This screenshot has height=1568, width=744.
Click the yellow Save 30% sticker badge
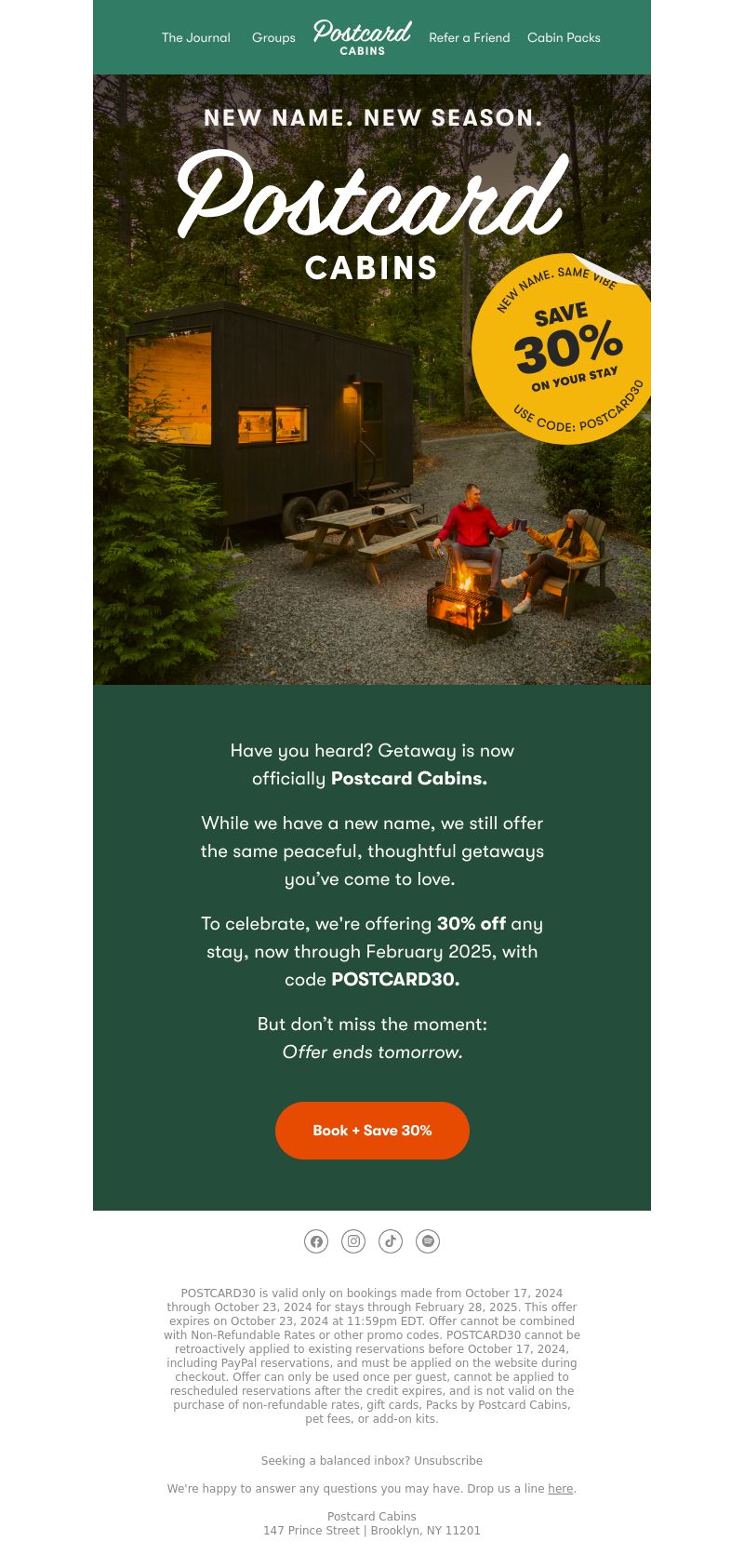coord(563,349)
